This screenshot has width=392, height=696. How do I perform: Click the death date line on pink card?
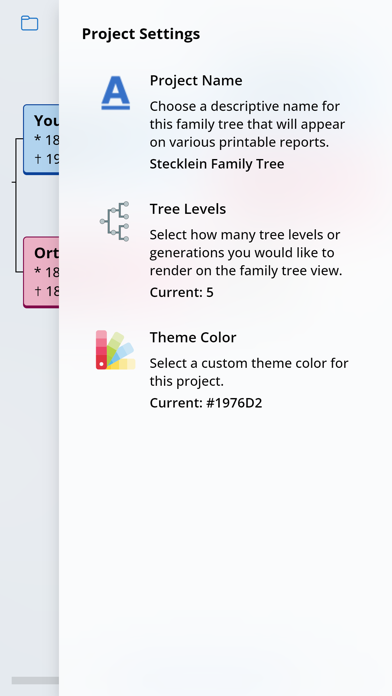tap(47, 291)
